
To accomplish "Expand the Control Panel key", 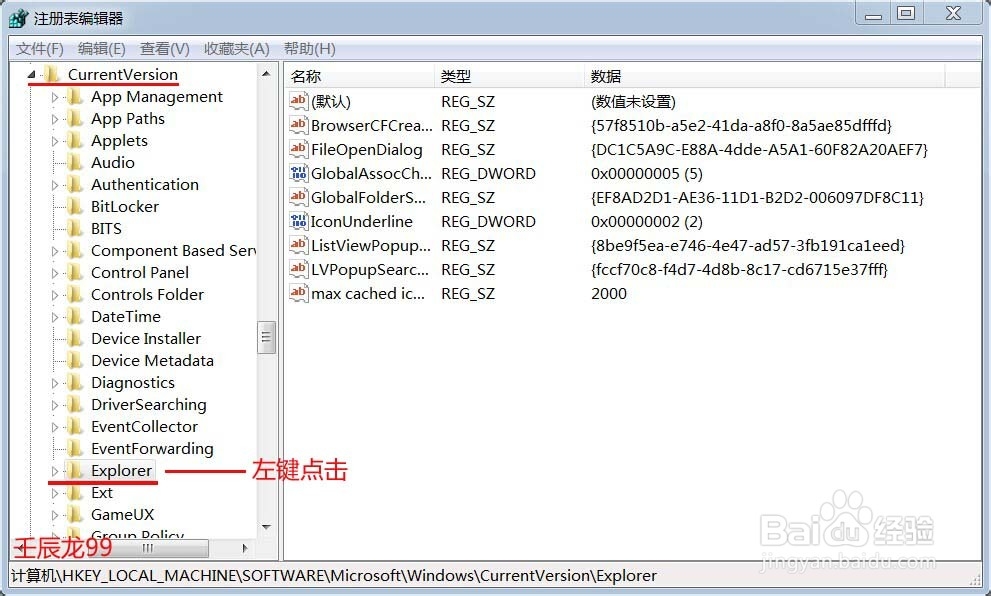I will pyautogui.click(x=55, y=273).
